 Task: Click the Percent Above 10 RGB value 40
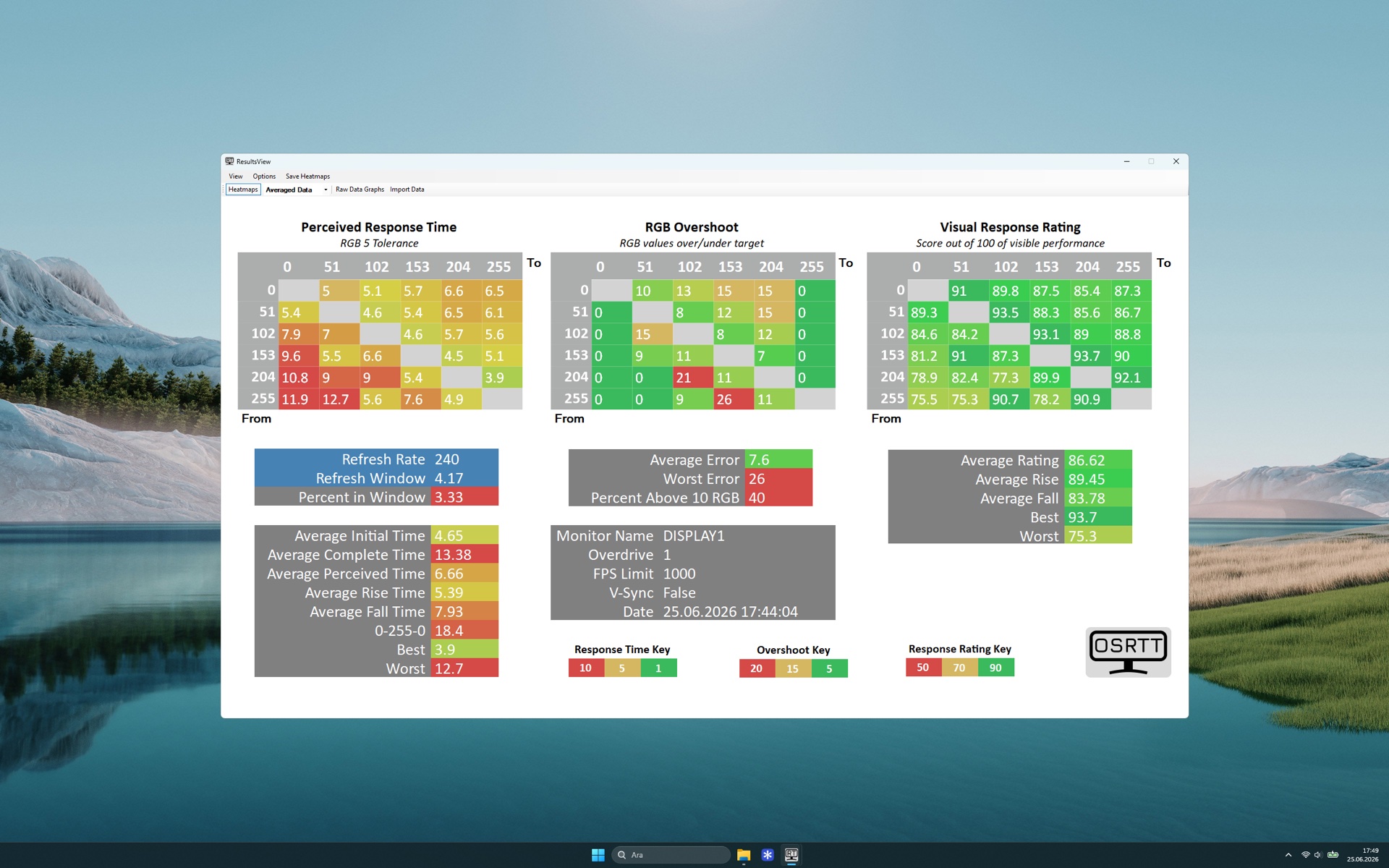coord(778,498)
